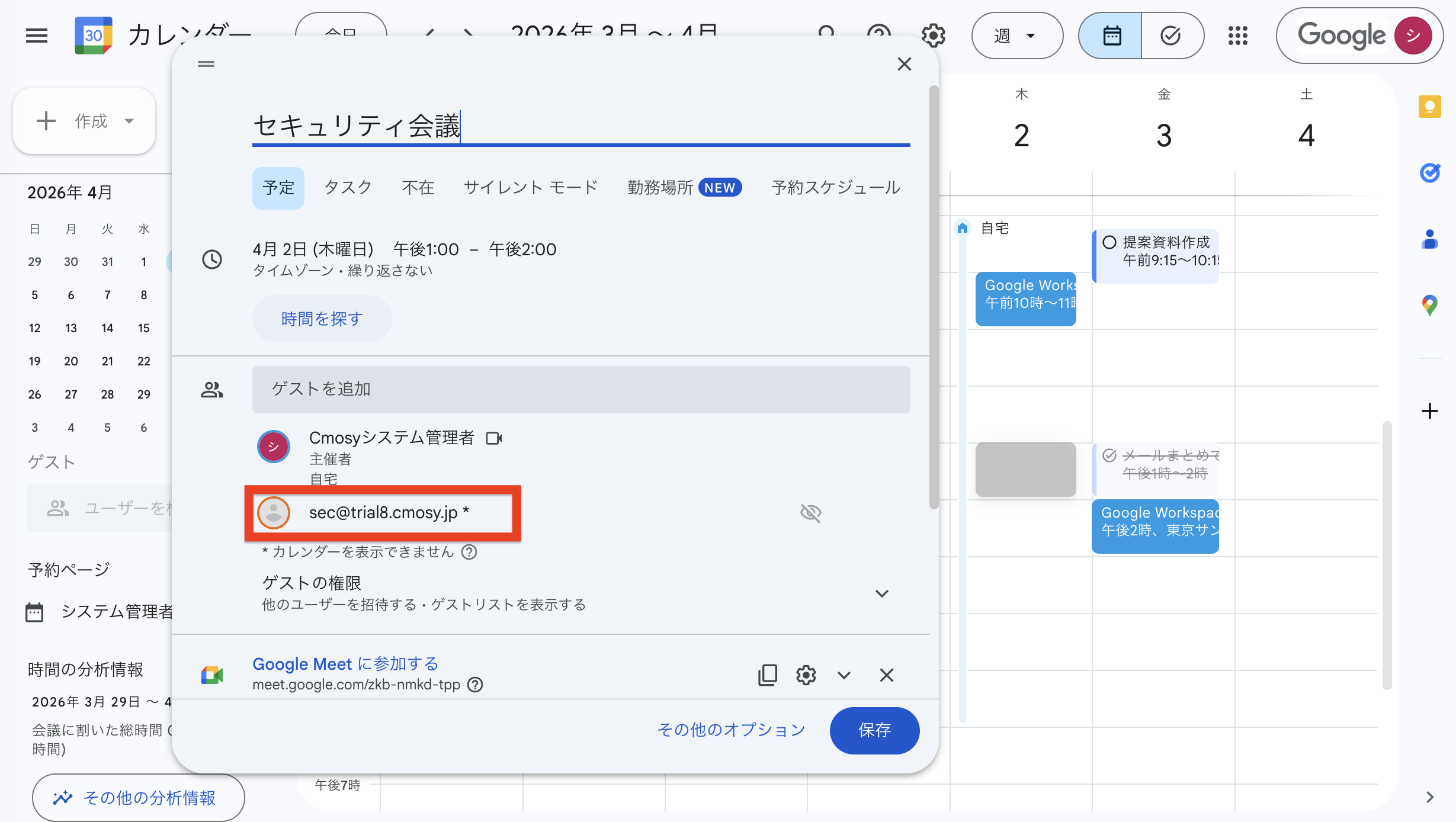The height and width of the screenshot is (822, 1456).
Task: Copy the Google Meet conference info
Action: click(767, 675)
